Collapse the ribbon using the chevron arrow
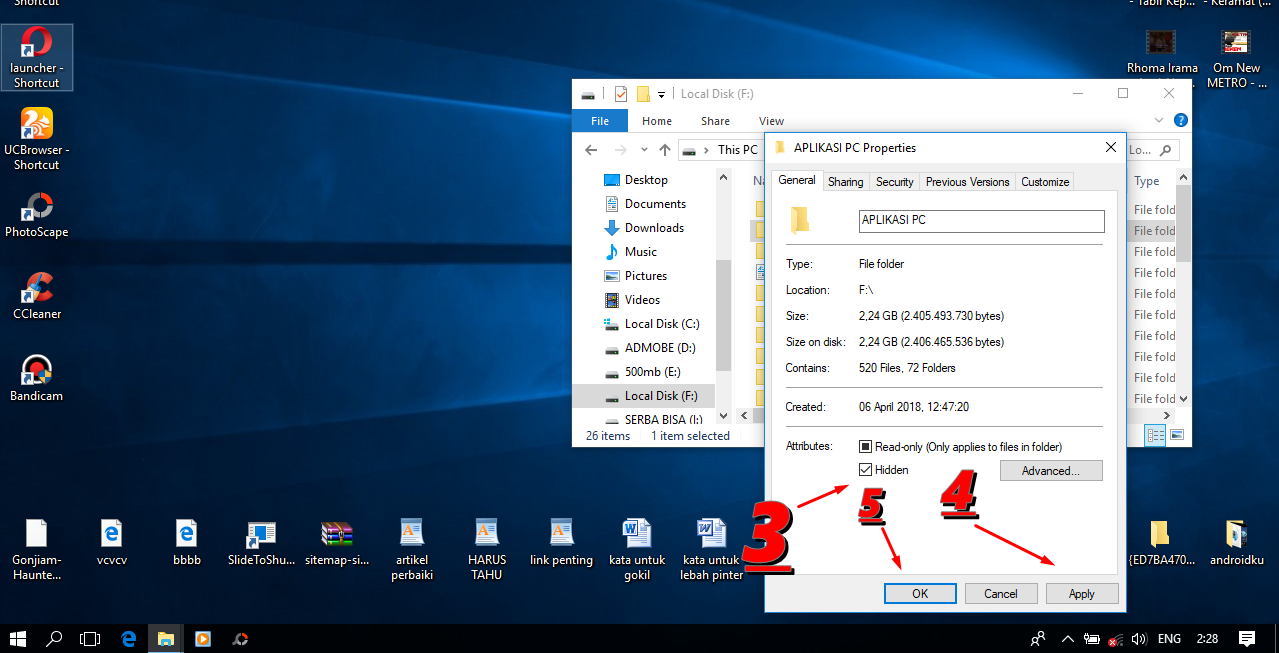 tap(1158, 119)
